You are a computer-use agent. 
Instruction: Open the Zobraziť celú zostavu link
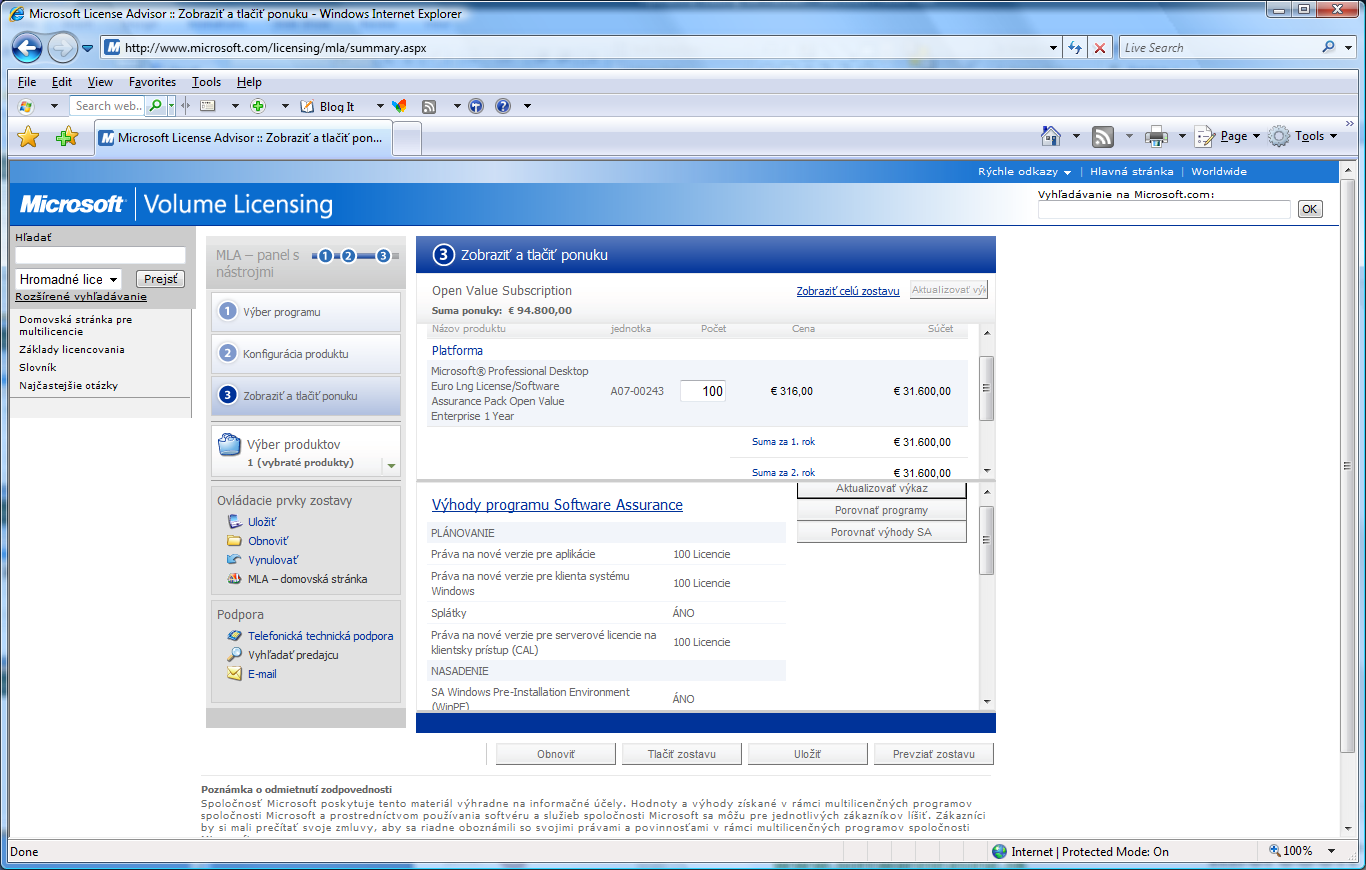click(x=848, y=291)
